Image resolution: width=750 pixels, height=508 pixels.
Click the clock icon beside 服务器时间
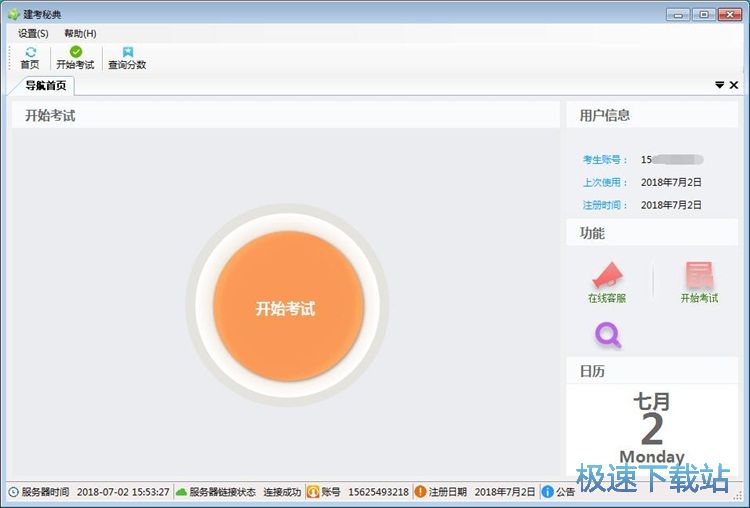[x=13, y=492]
